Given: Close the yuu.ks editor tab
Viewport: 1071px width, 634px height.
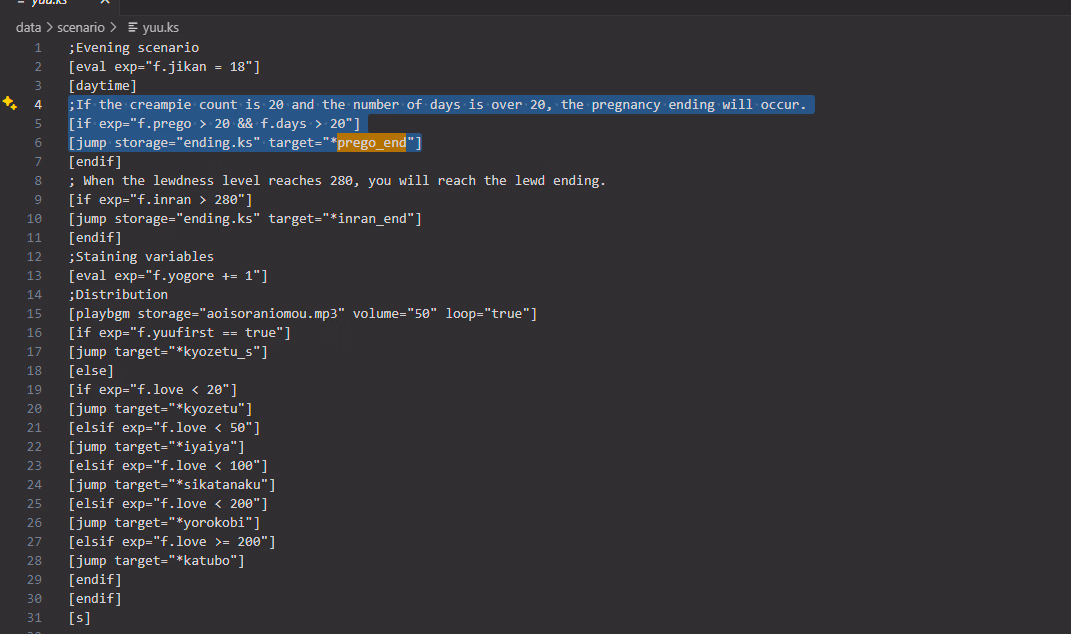Looking at the screenshot, I should (105, 3).
